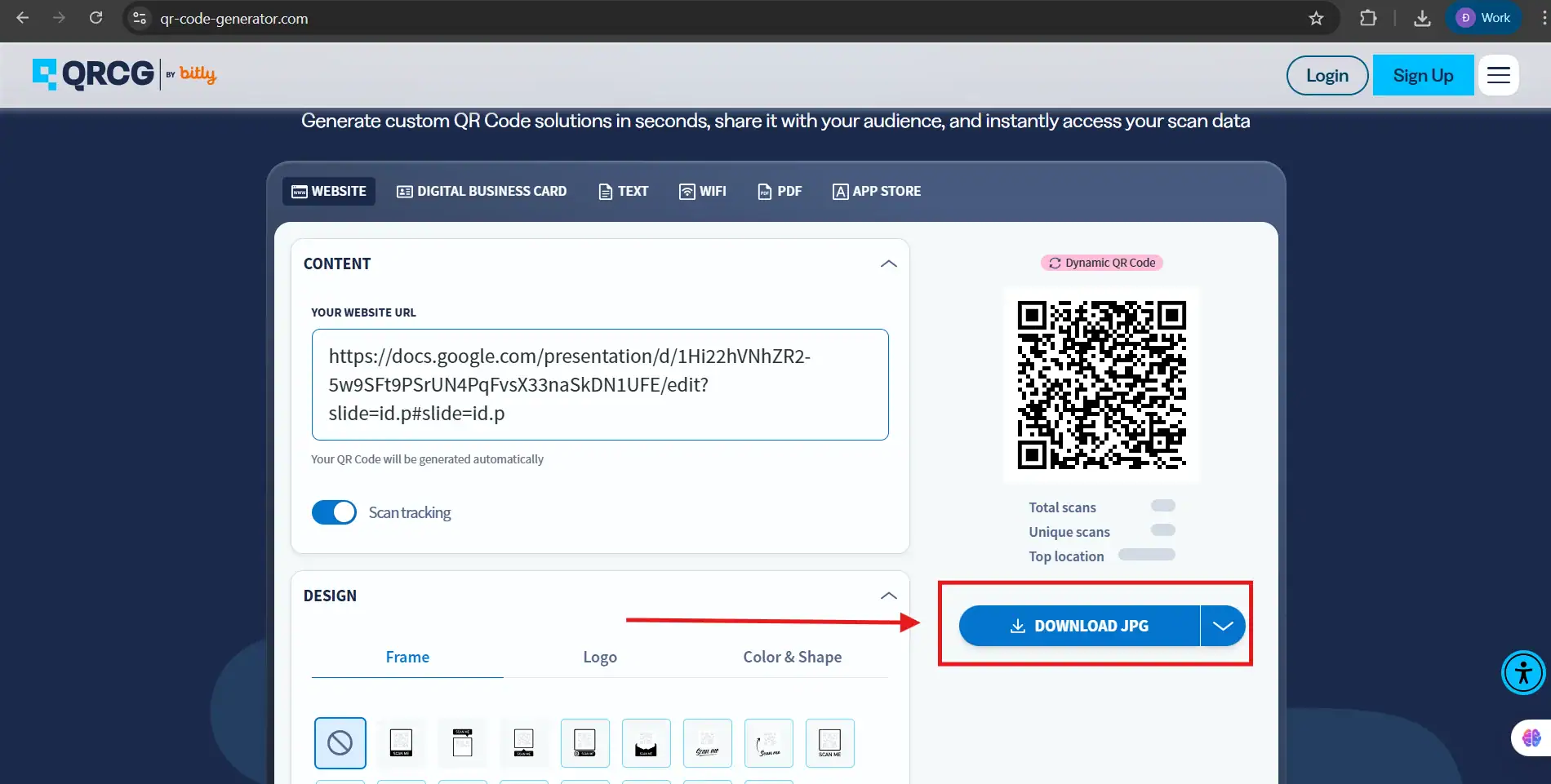Click the Login button
This screenshot has width=1551, height=784.
coord(1327,75)
